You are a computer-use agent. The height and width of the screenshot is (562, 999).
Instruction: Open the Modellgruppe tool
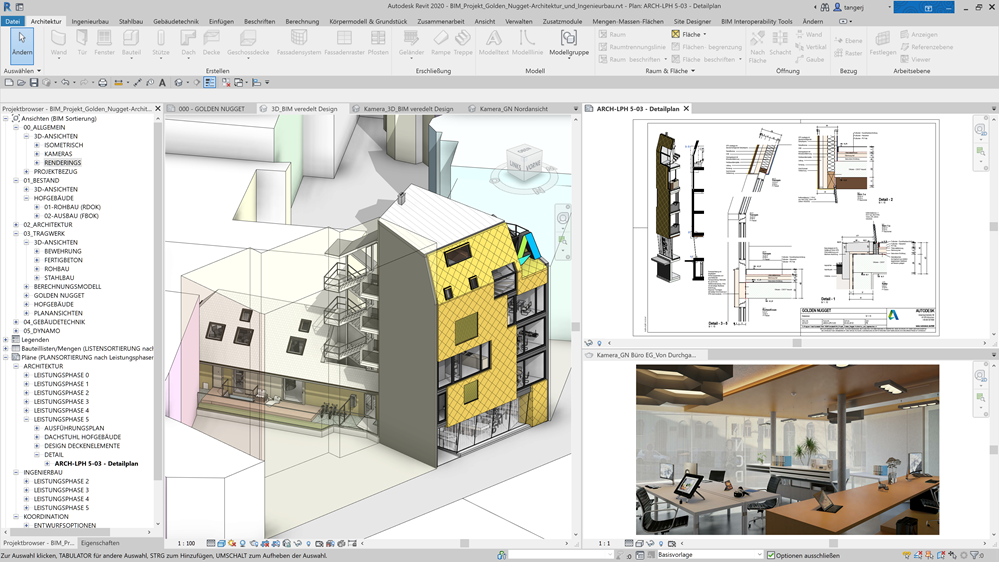click(569, 44)
